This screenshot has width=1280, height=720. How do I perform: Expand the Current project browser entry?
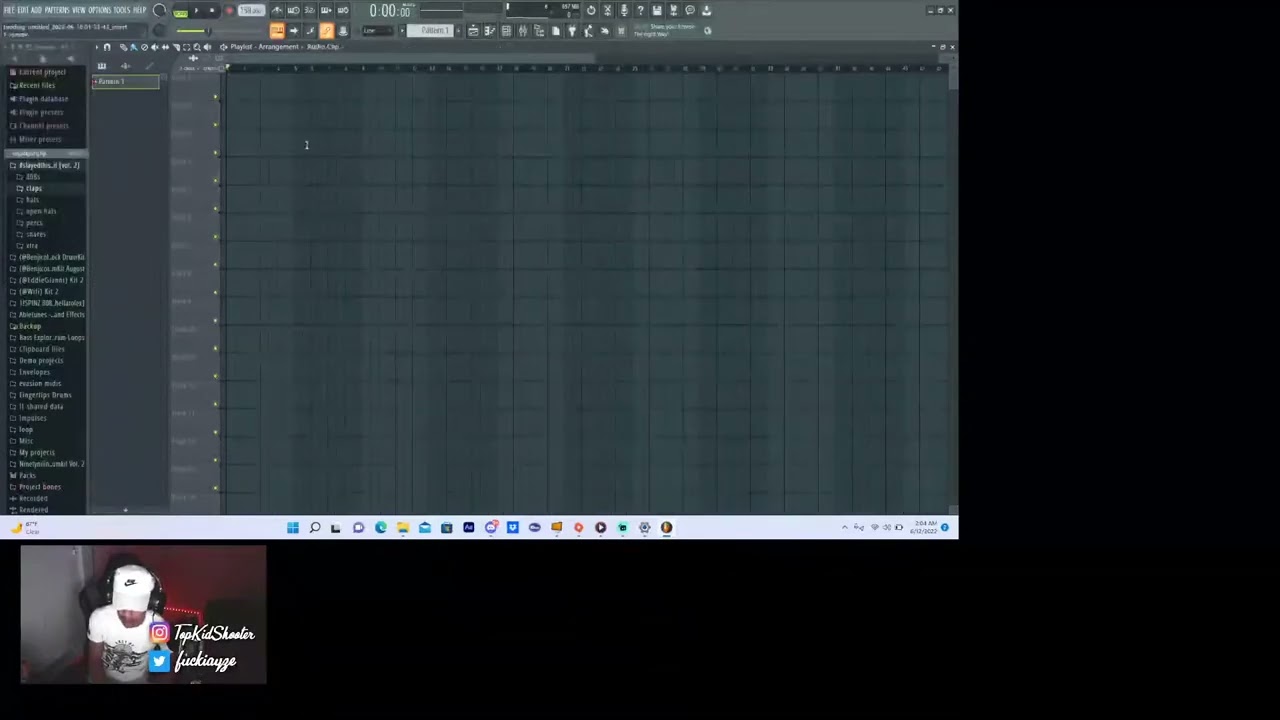tap(42, 72)
